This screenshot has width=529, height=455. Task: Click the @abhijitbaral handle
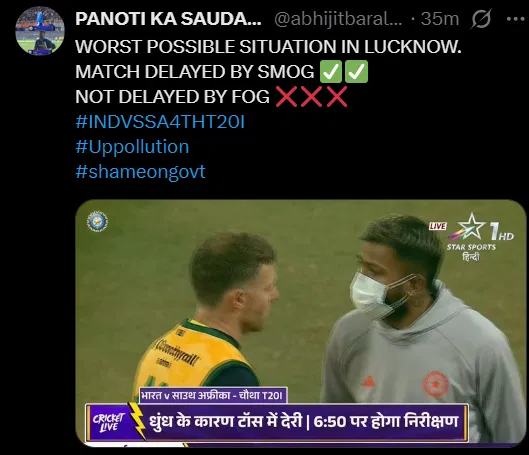[338, 19]
